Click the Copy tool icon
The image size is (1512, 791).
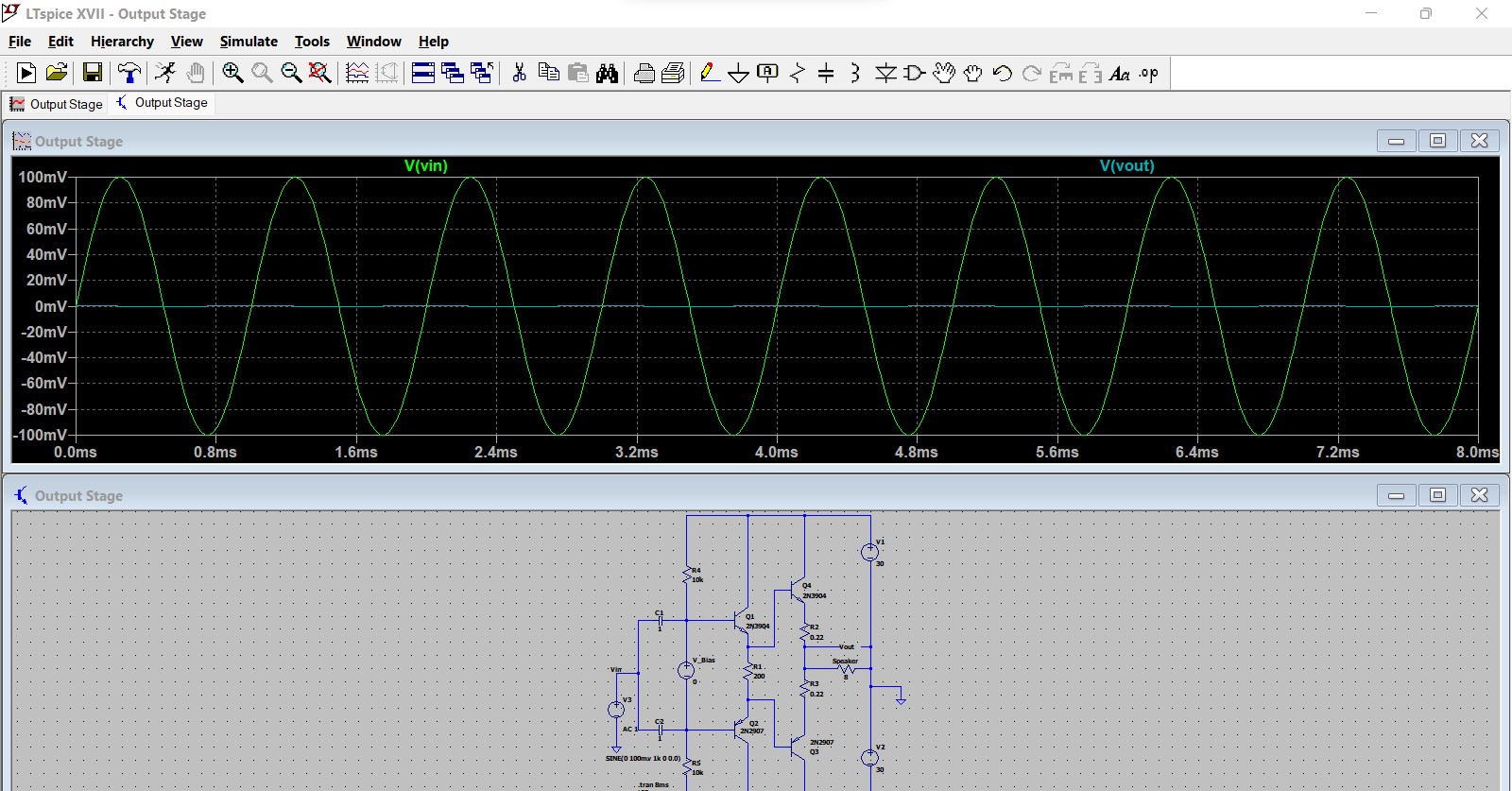(x=548, y=73)
